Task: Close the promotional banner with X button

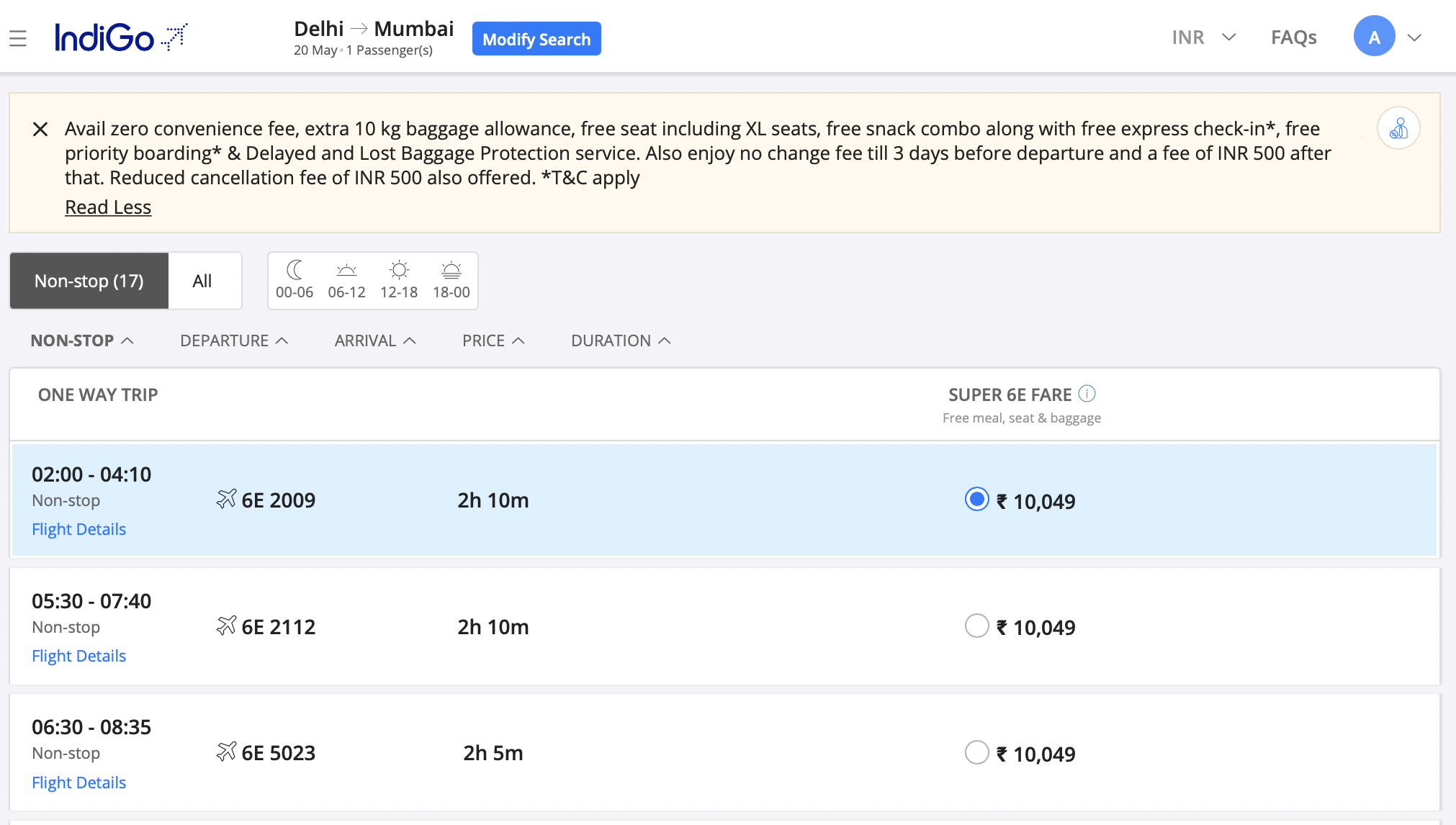Action: pos(40,128)
